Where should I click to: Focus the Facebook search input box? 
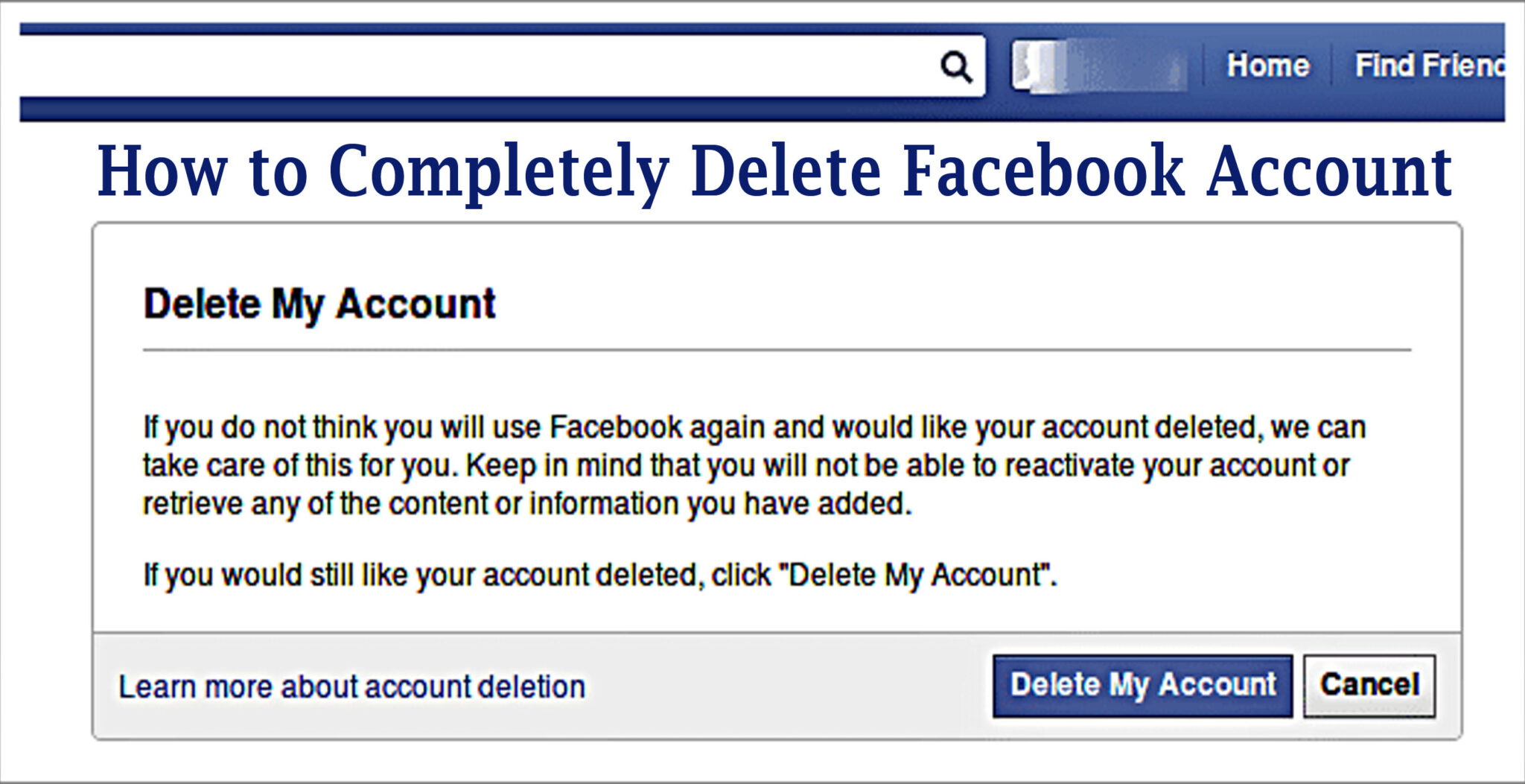coord(477,66)
